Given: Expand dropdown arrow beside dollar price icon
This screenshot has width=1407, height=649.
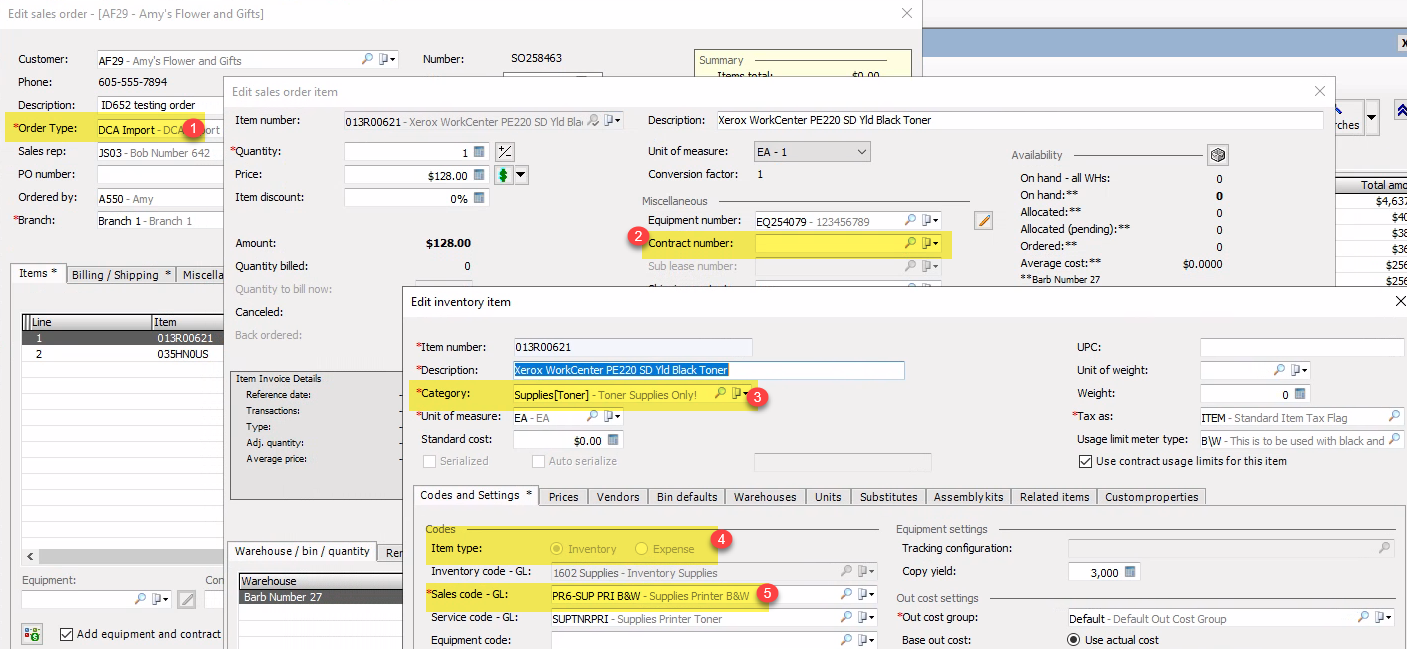Looking at the screenshot, I should point(521,175).
